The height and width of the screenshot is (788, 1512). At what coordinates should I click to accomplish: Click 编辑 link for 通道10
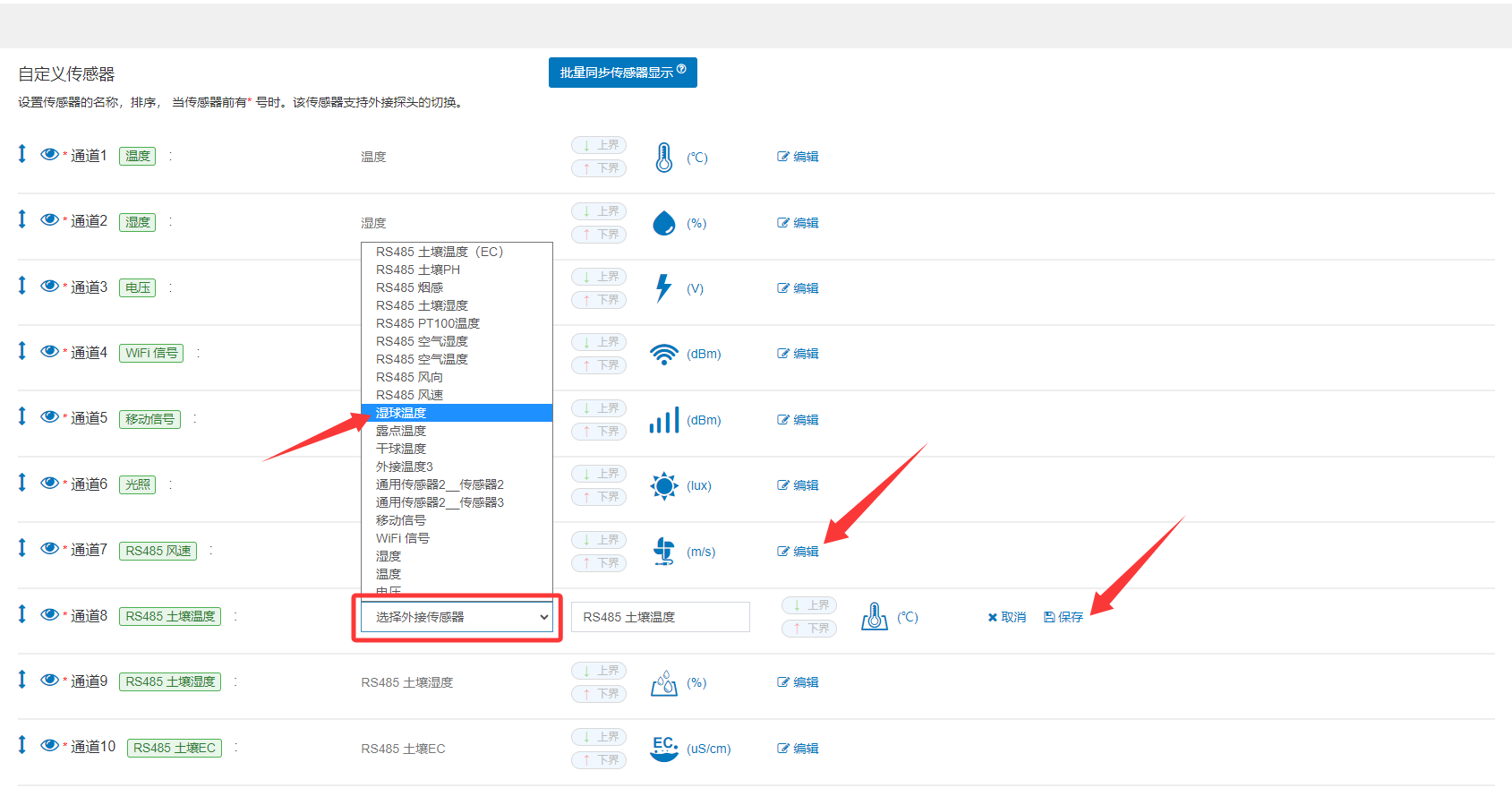coord(798,749)
